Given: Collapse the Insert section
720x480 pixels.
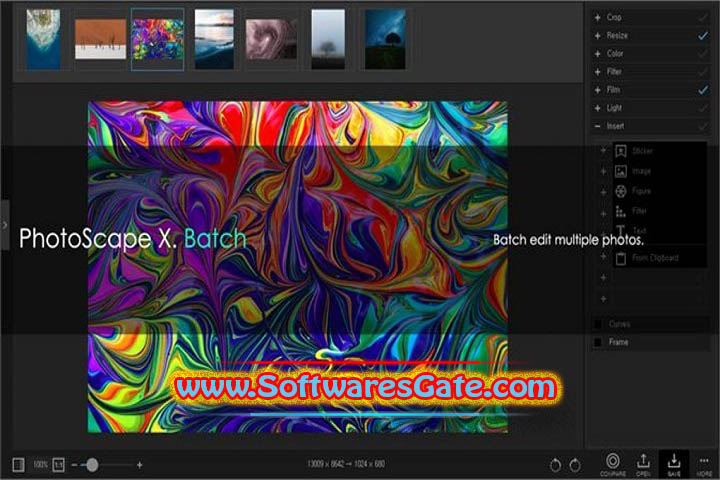Looking at the screenshot, I should (597, 126).
